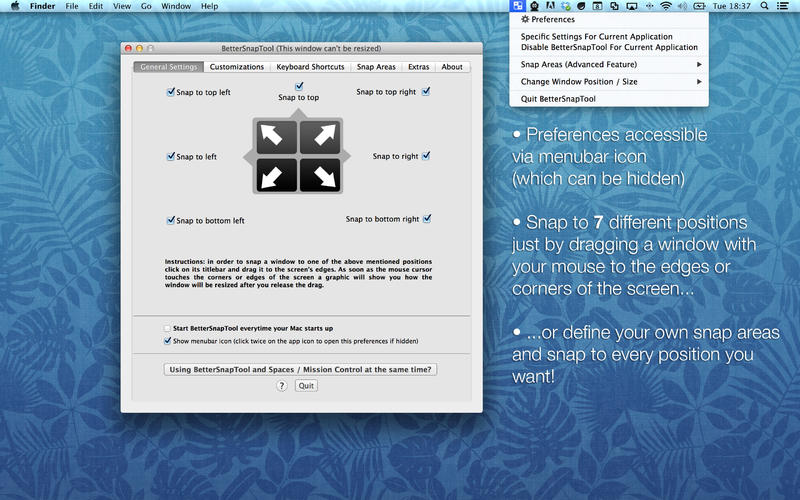This screenshot has height=500, width=800.
Task: Click the Wi-Fi status icon
Action: [665, 6]
